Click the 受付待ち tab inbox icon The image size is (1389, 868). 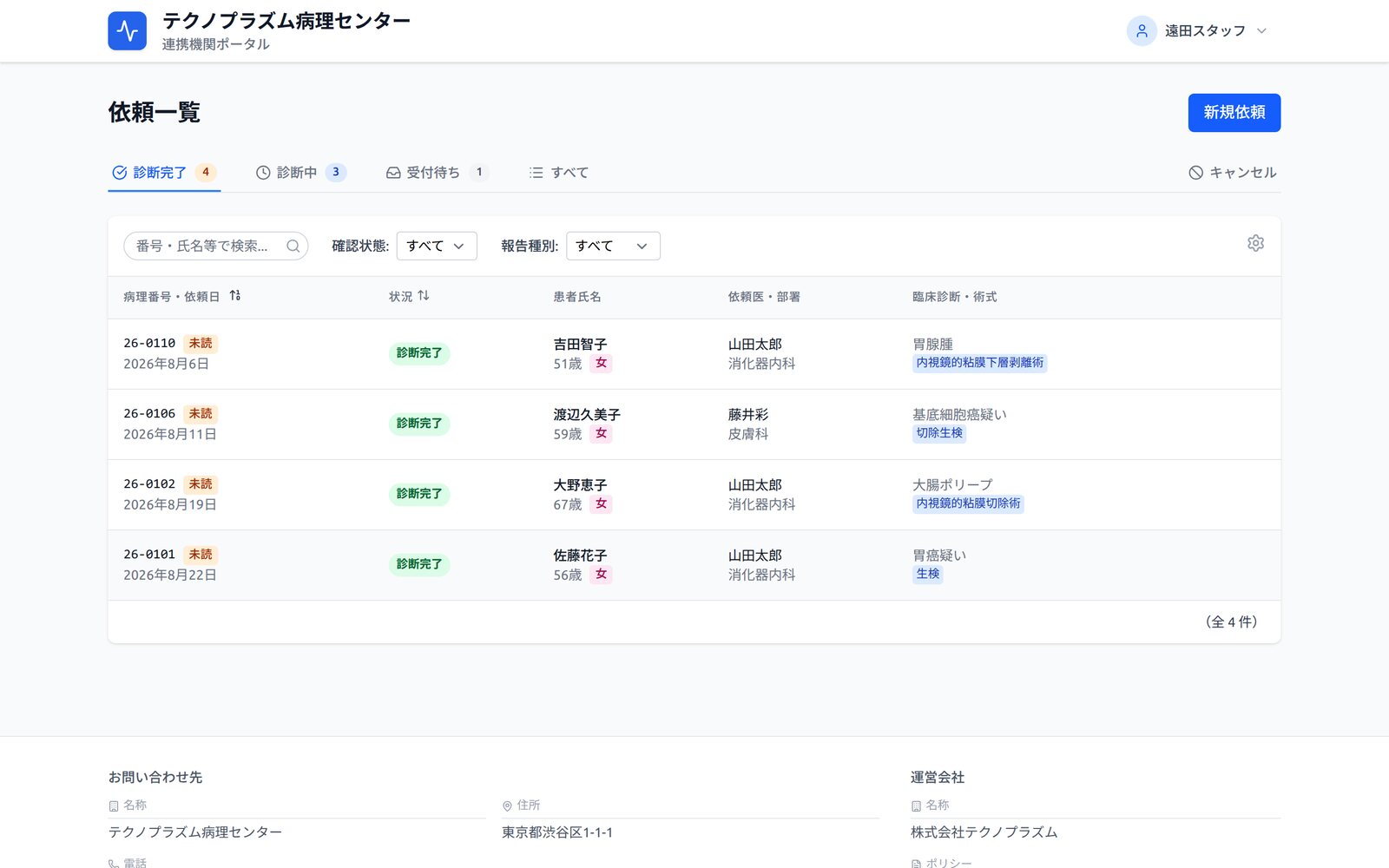click(393, 173)
